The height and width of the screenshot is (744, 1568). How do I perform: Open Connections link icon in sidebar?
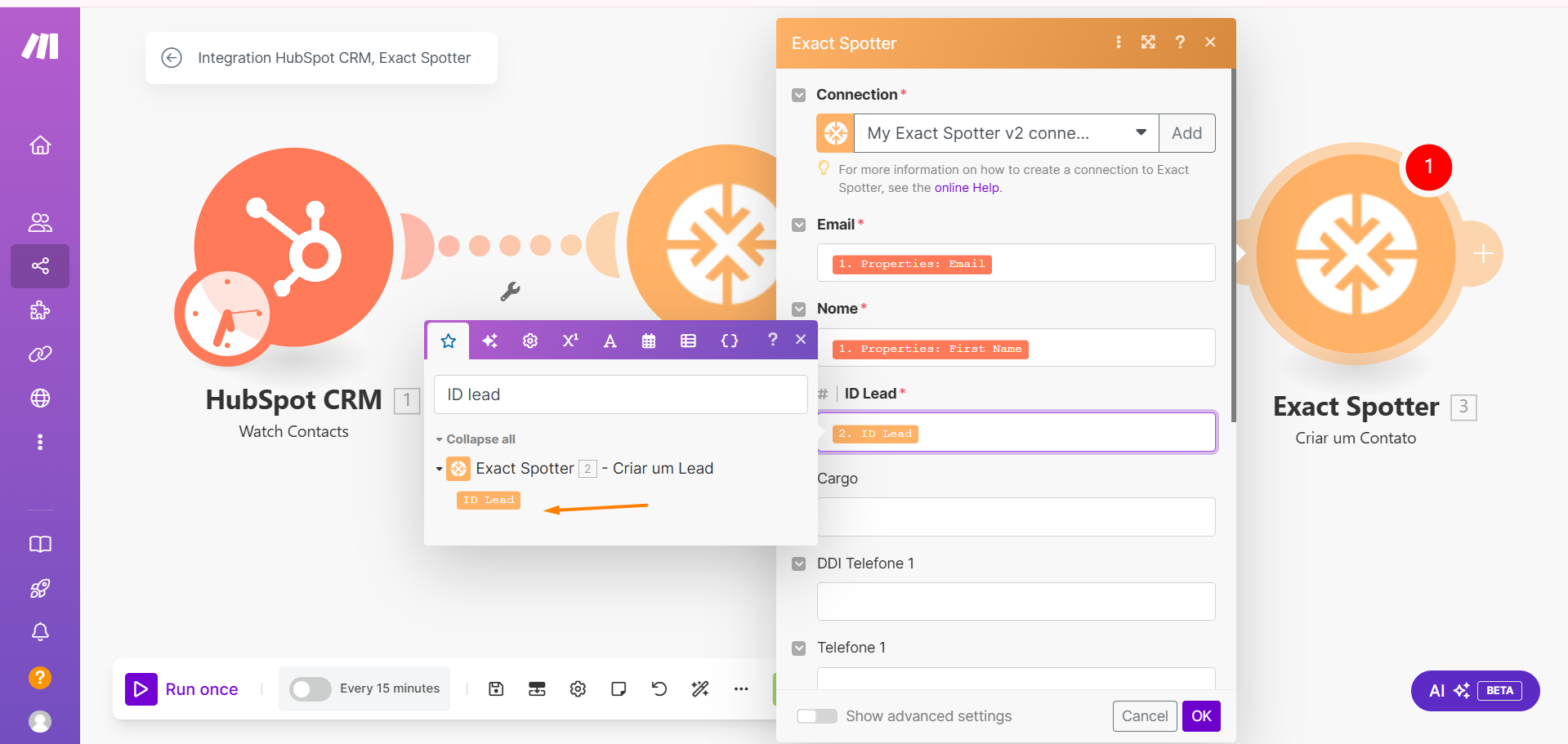pyautogui.click(x=40, y=354)
